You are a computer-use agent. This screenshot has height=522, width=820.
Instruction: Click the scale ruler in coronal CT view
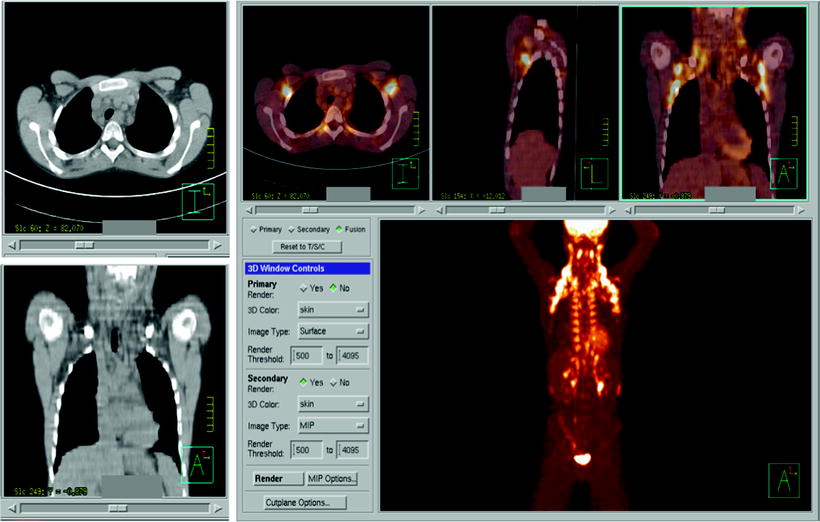tap(209, 413)
